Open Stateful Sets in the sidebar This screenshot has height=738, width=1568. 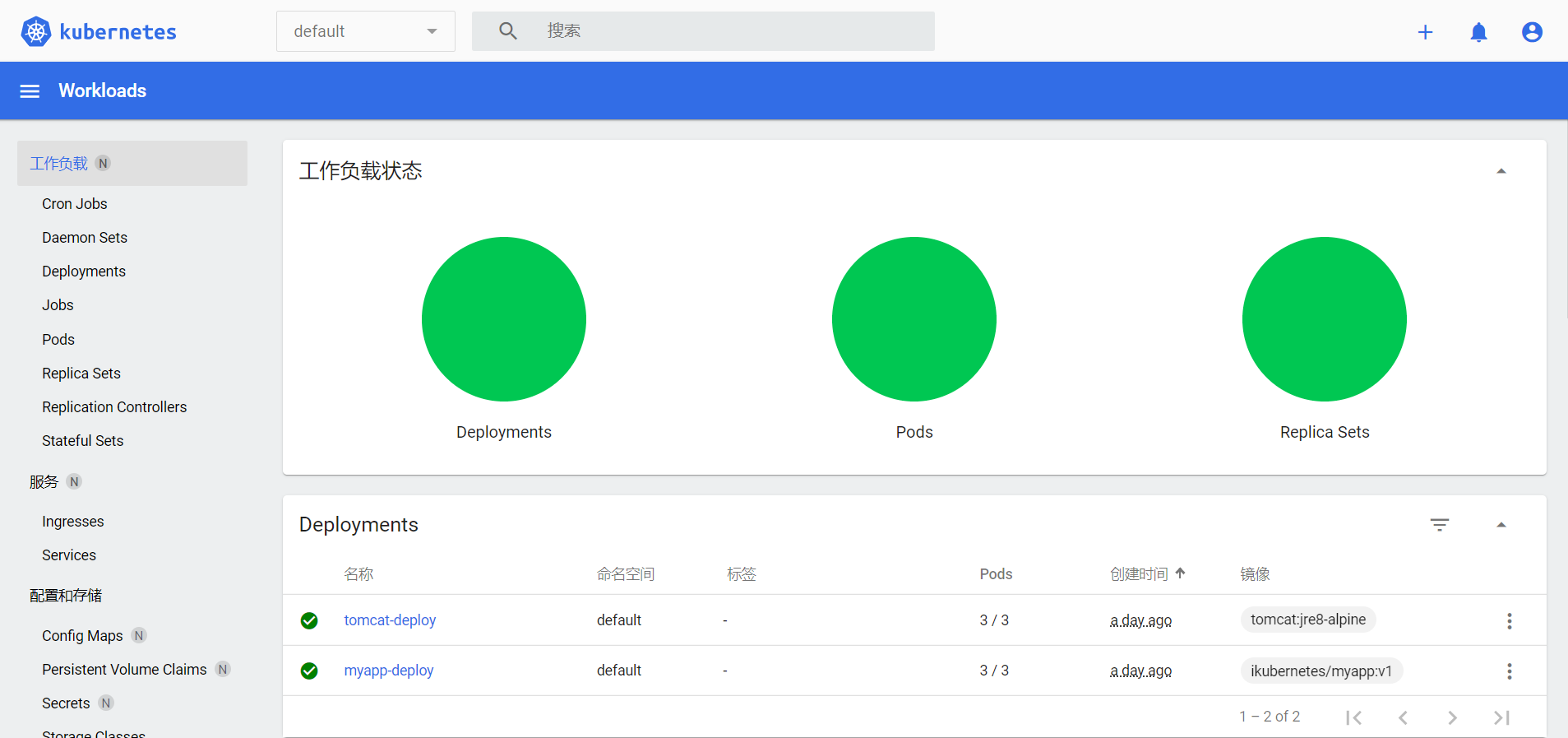click(83, 441)
